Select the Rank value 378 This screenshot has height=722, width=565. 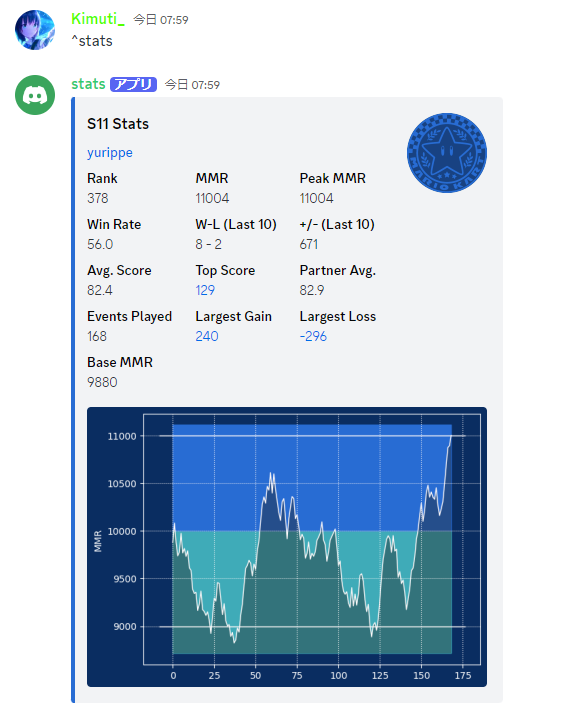98,198
